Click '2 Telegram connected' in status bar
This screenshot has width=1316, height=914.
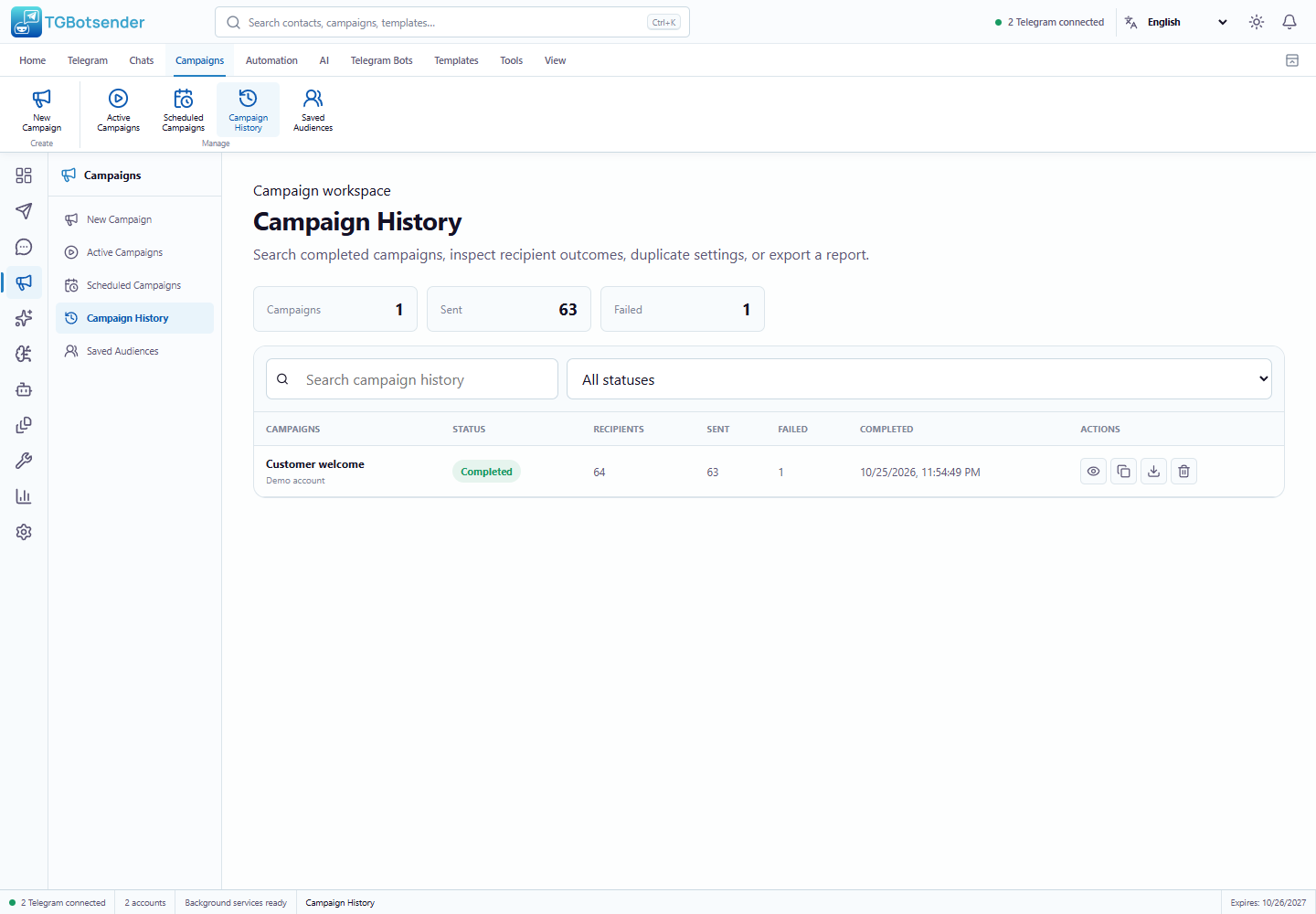click(58, 903)
